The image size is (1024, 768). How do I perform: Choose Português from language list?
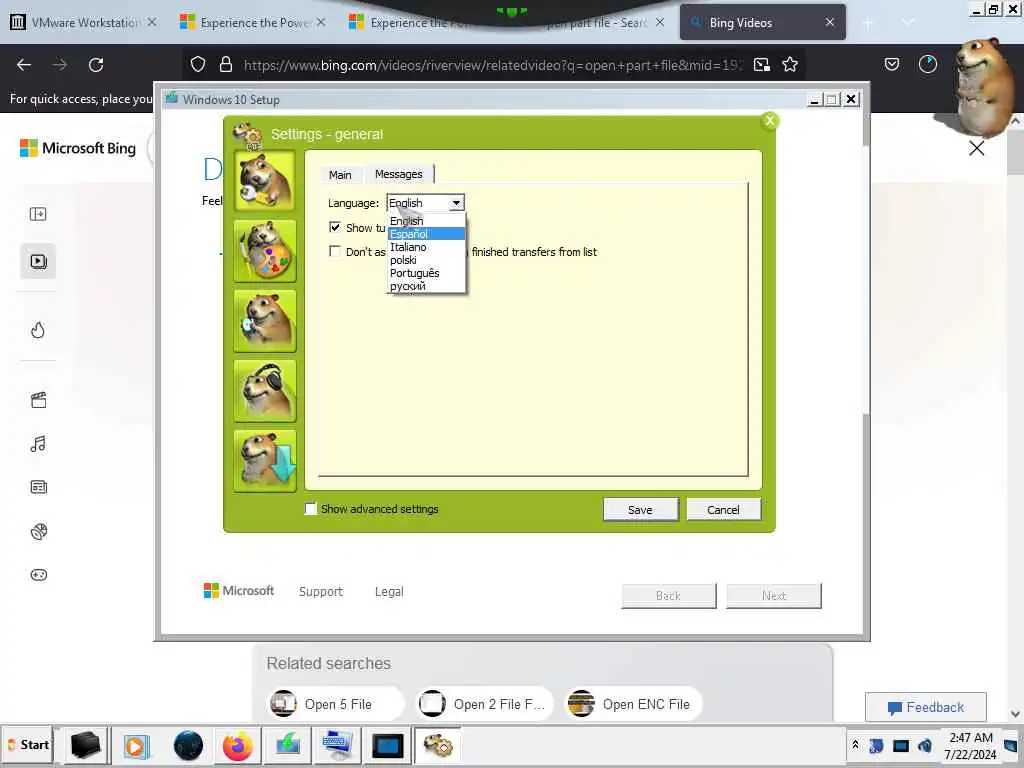(x=426, y=273)
